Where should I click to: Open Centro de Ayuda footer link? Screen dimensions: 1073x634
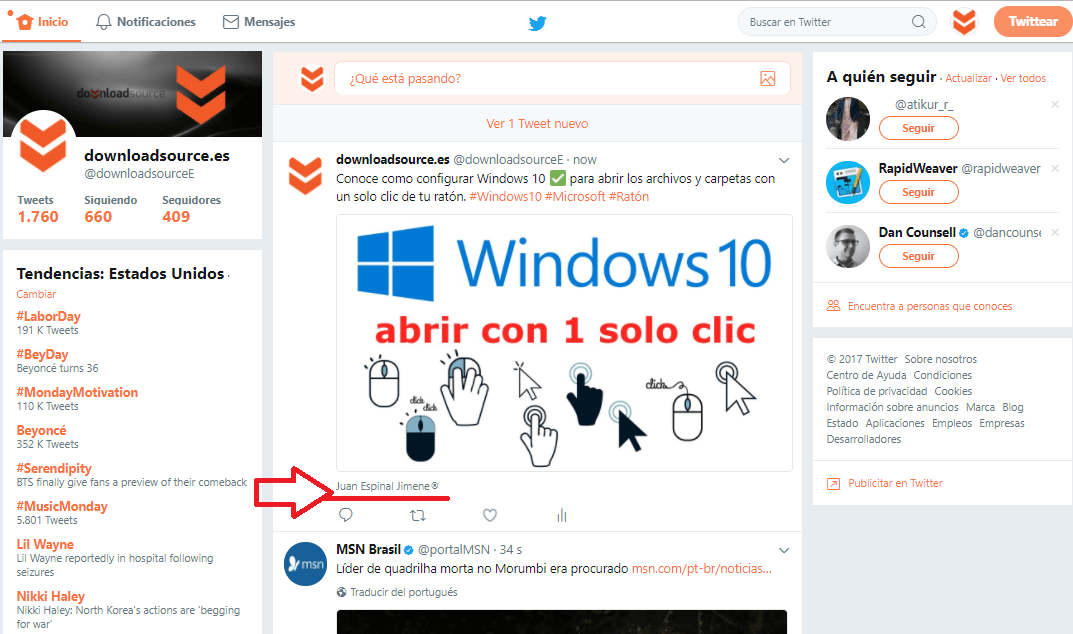tap(866, 375)
